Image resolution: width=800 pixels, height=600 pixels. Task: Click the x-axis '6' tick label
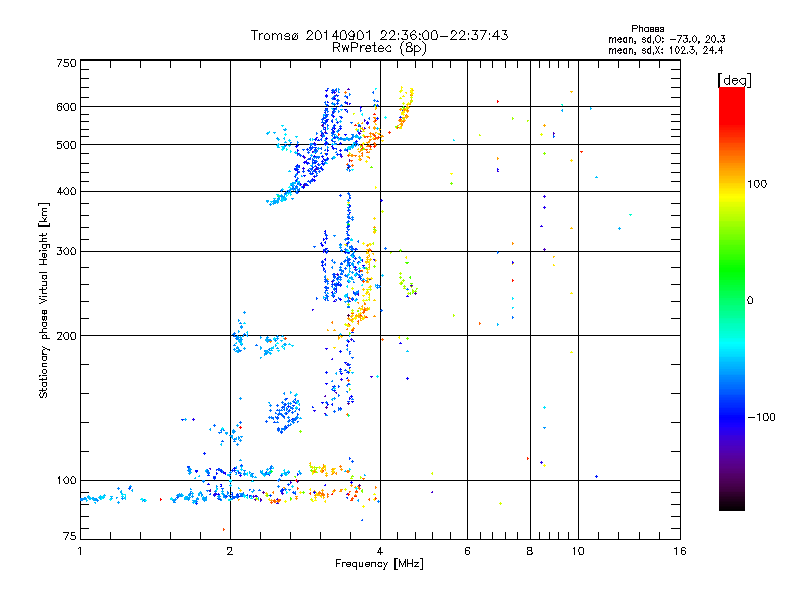(x=467, y=551)
